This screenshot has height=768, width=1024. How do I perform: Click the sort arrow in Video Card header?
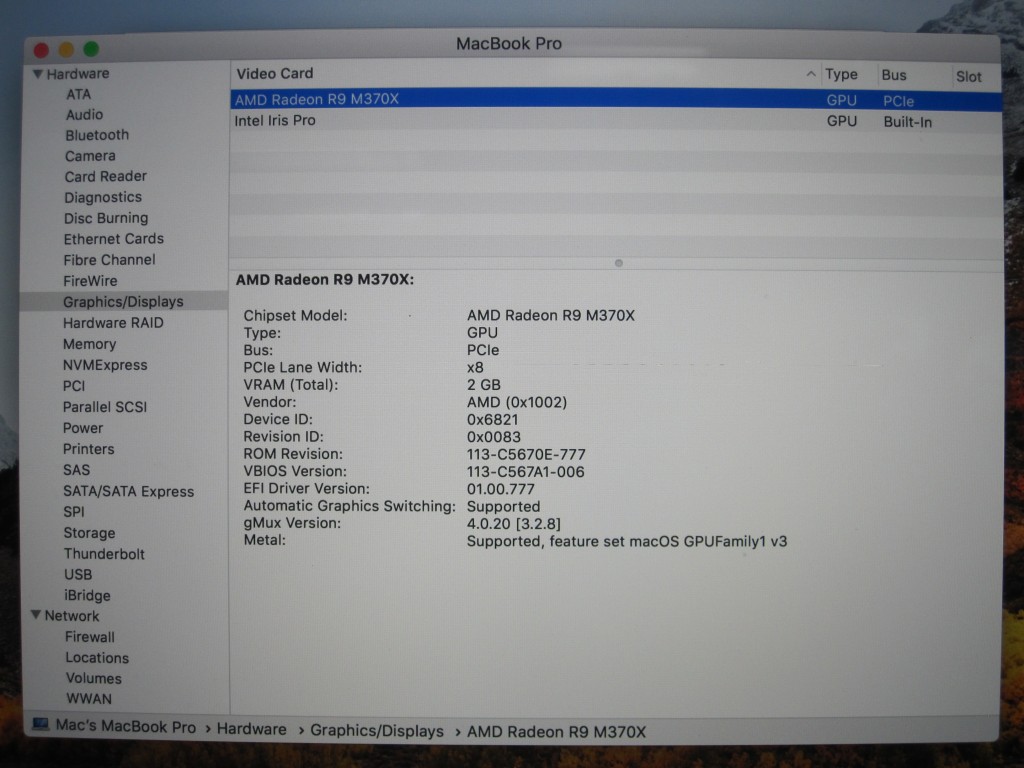tap(810, 74)
